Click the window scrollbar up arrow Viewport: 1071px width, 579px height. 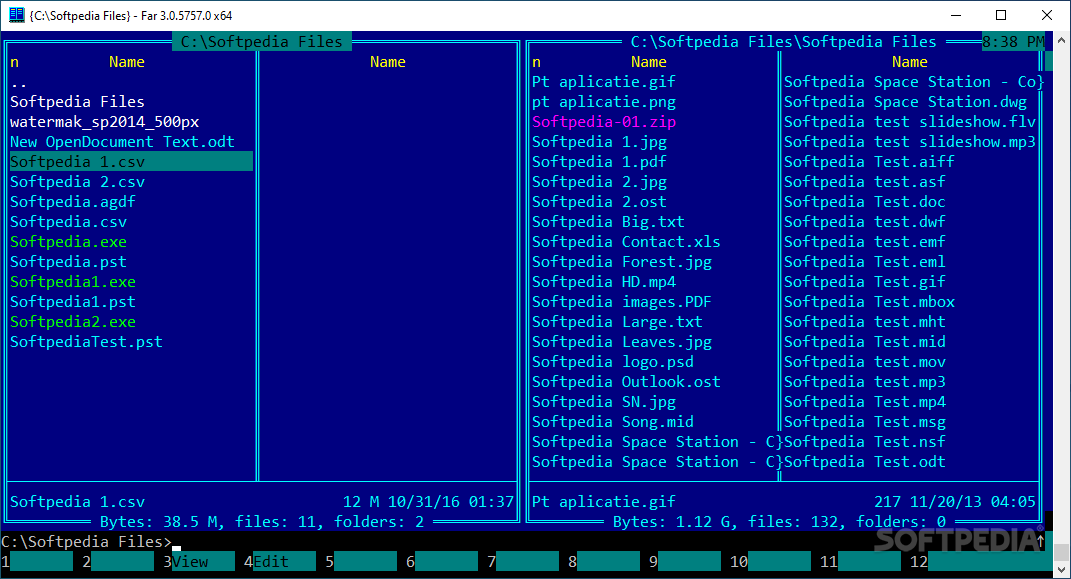click(x=1061, y=40)
